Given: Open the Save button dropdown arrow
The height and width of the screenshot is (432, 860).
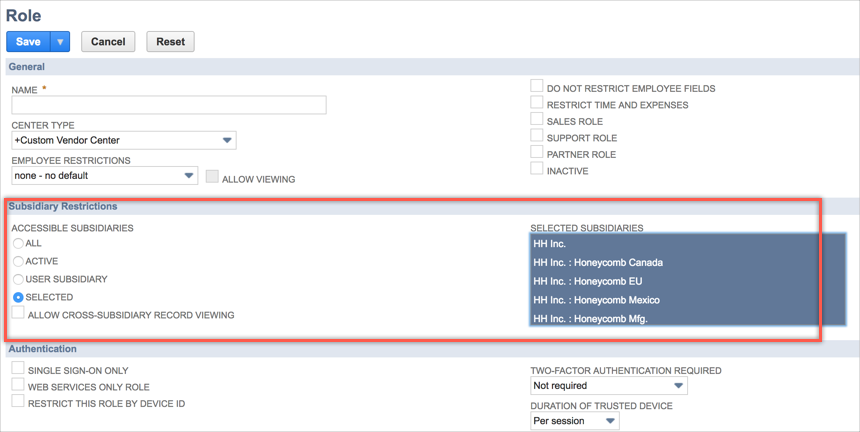Looking at the screenshot, I should 60,42.
